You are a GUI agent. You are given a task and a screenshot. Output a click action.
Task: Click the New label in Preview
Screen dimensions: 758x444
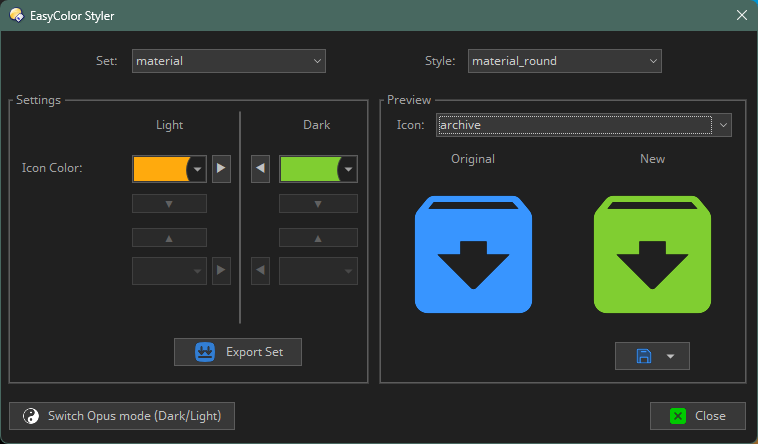[x=653, y=159]
